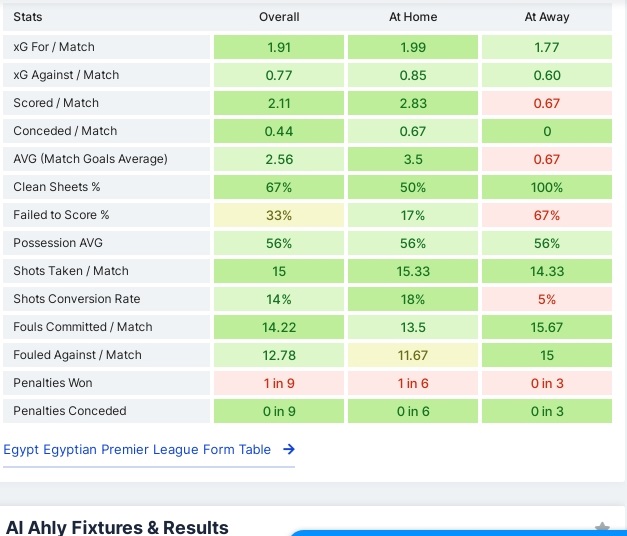Click the At Away Shots Conversion Rate 5% cell
This screenshot has width=627, height=536.
point(547,299)
